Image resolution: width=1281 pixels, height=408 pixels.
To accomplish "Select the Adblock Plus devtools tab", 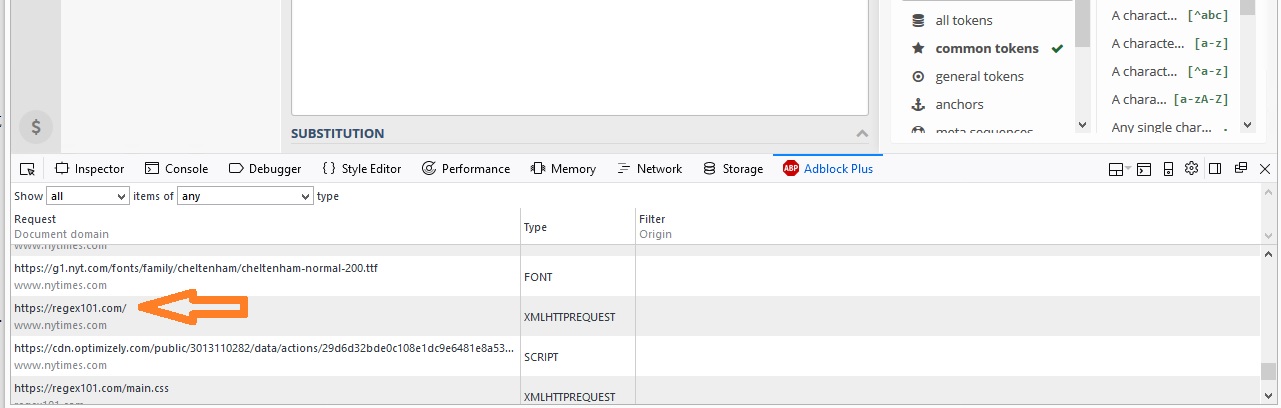I will [828, 169].
